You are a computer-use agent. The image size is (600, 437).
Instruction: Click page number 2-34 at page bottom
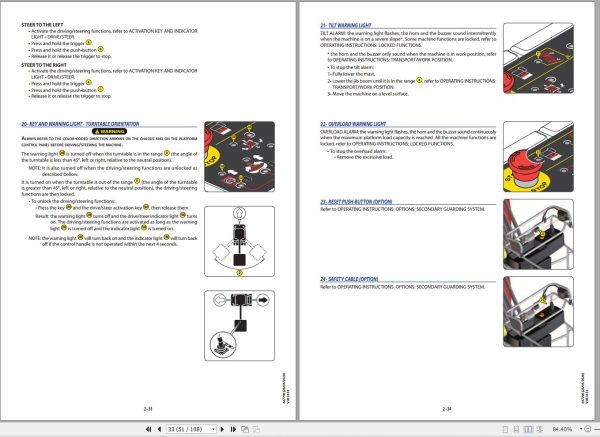point(447,409)
